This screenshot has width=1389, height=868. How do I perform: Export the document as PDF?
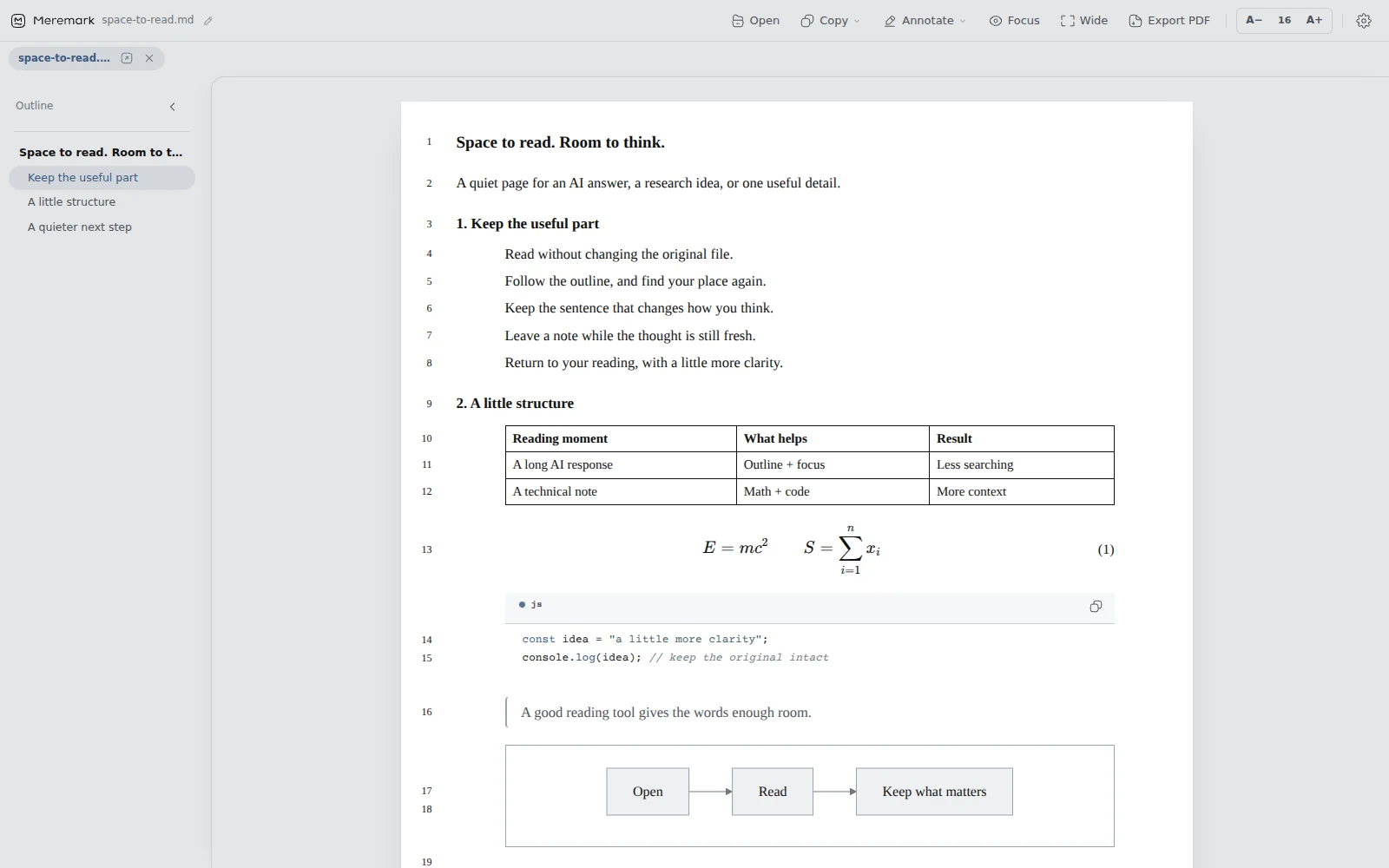(1168, 20)
